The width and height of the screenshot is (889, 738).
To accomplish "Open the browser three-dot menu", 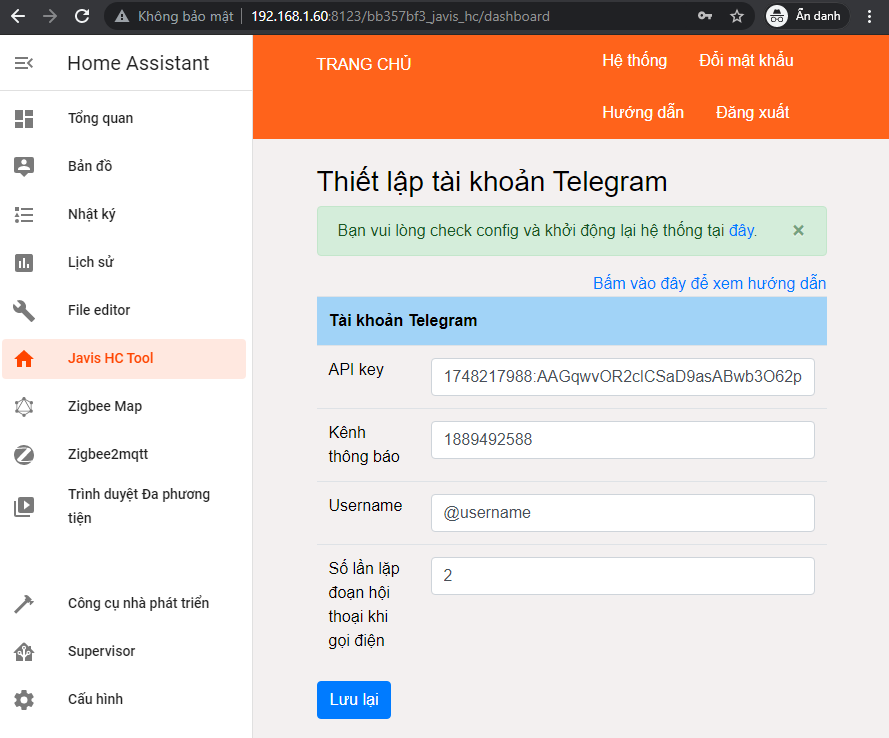I will click(869, 16).
